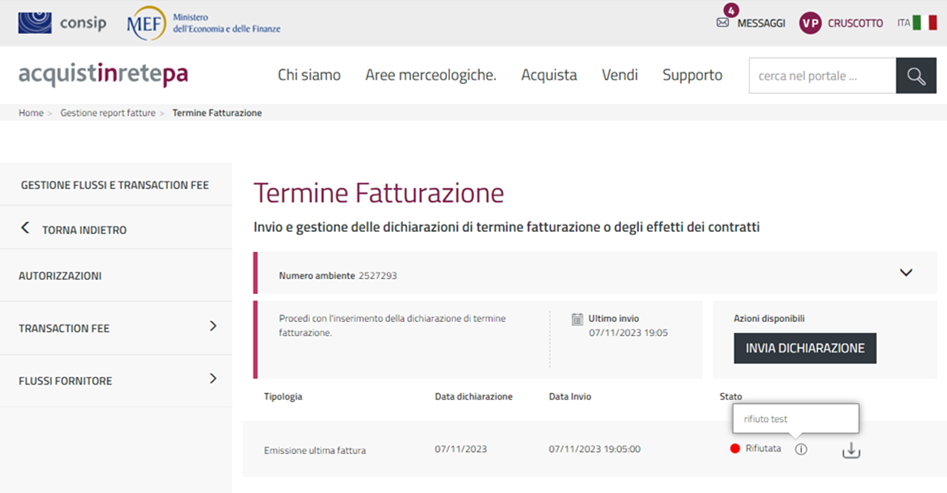This screenshot has height=493, width=947.
Task: Open the Chi siamo menu
Action: coord(309,75)
